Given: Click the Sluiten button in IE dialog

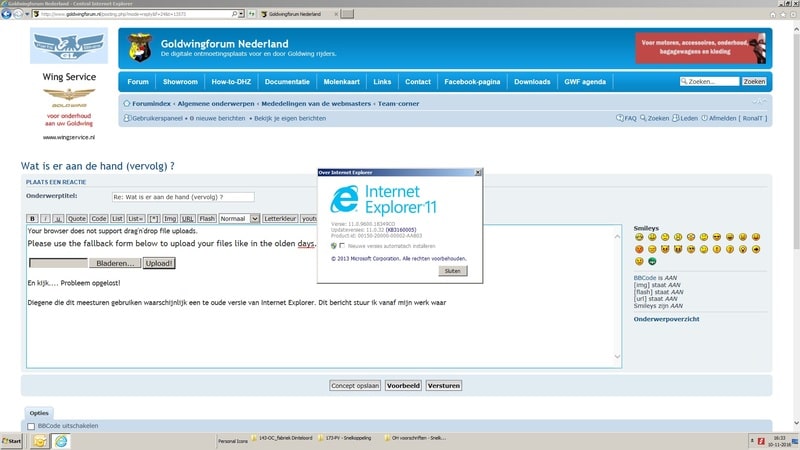Looking at the screenshot, I should (x=453, y=271).
